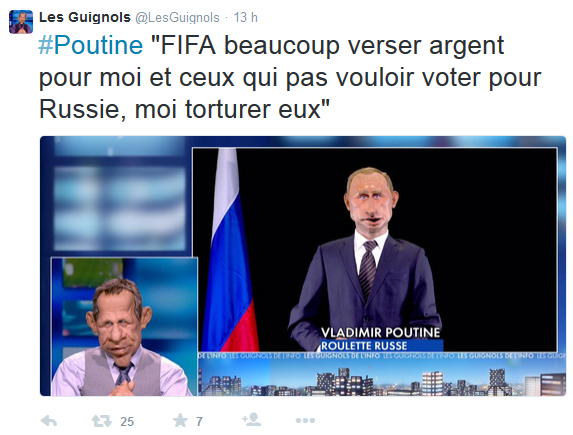Open the @LesGuignols handle link

[x=177, y=18]
